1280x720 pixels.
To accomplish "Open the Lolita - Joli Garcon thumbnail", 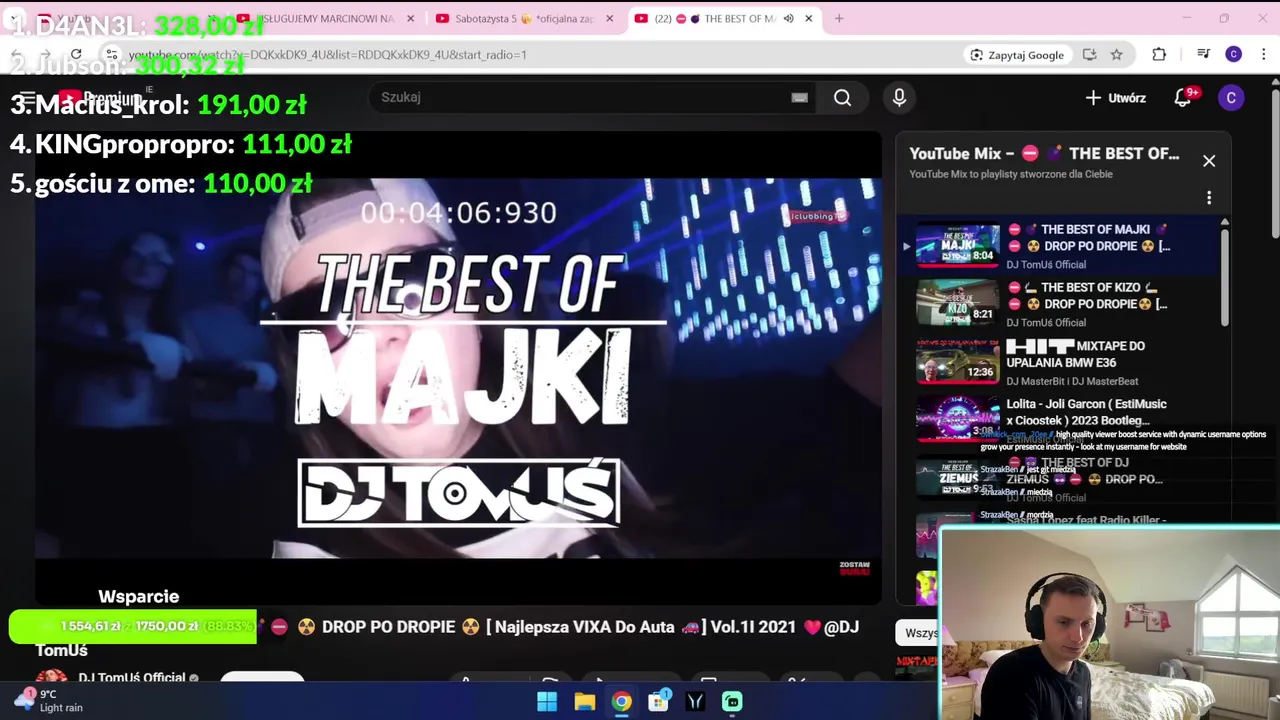I will point(957,420).
